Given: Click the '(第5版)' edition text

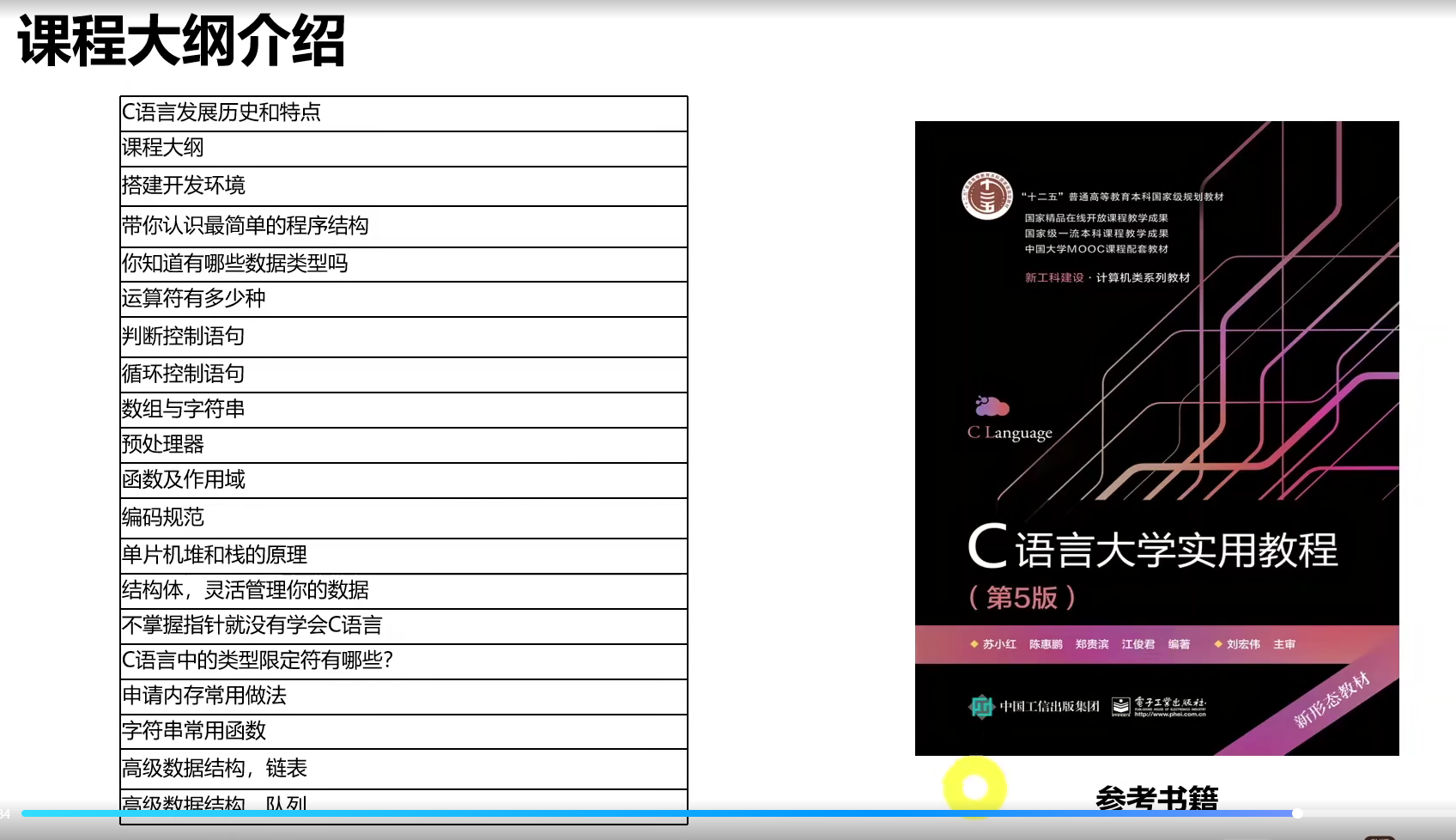Looking at the screenshot, I should (x=1022, y=597).
